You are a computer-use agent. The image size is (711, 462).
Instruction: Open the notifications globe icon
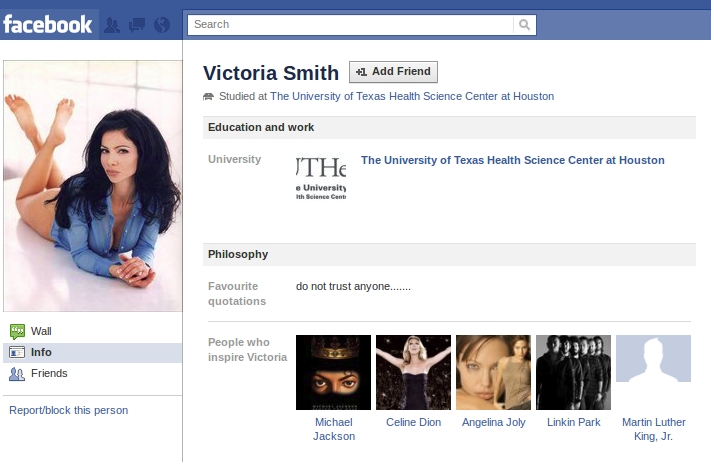pos(162,25)
